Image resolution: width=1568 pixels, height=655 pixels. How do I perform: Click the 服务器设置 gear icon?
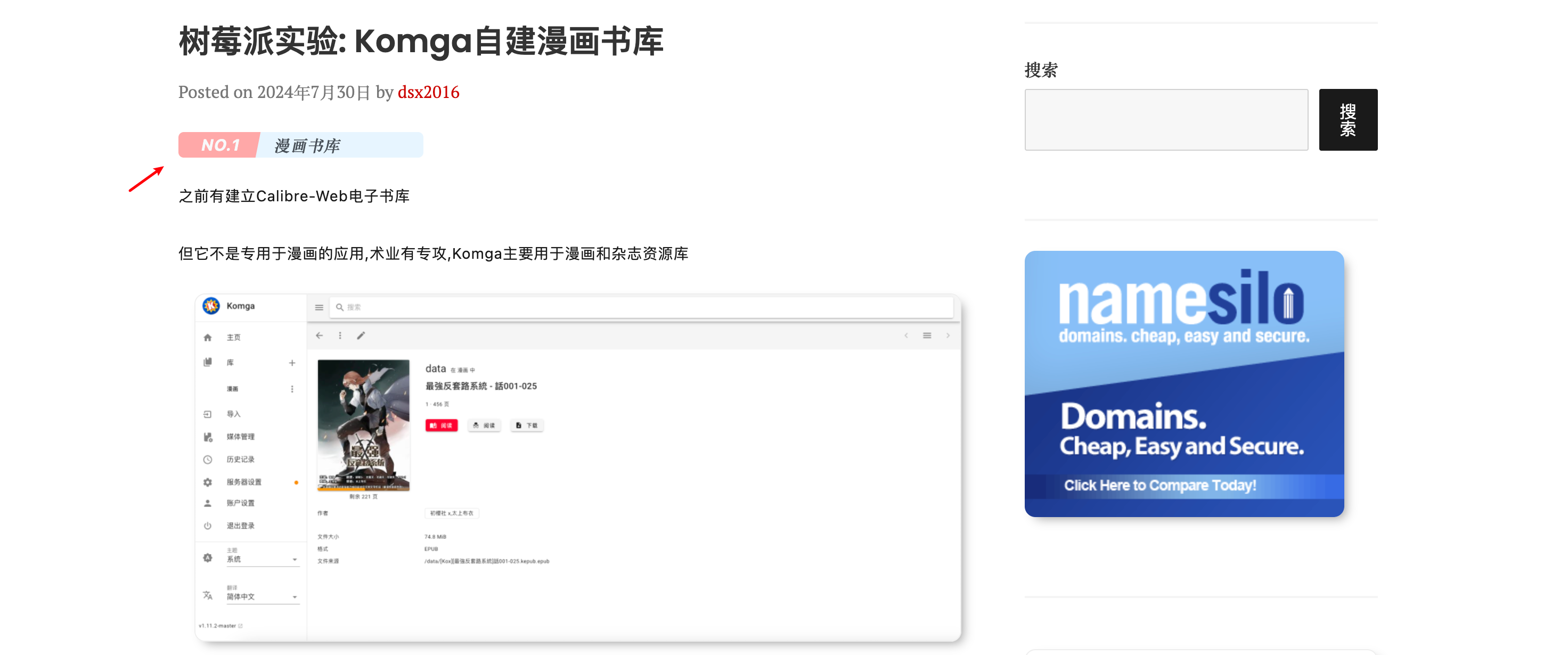coord(208,482)
